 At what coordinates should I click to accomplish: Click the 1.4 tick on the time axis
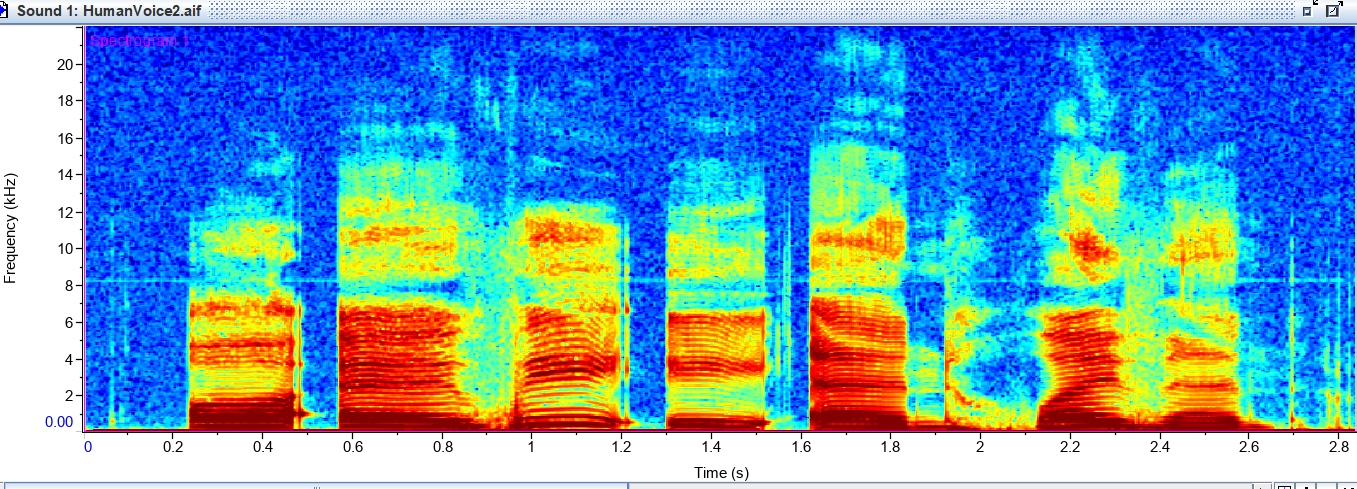[x=711, y=446]
